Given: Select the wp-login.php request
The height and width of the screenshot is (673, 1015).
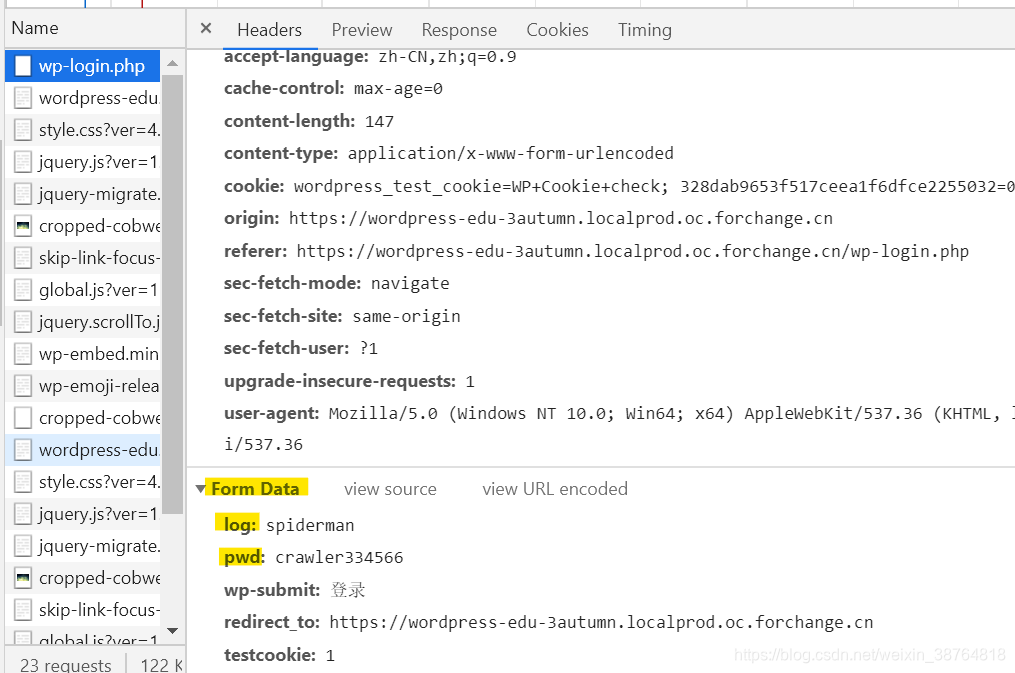Looking at the screenshot, I should coord(83,66).
